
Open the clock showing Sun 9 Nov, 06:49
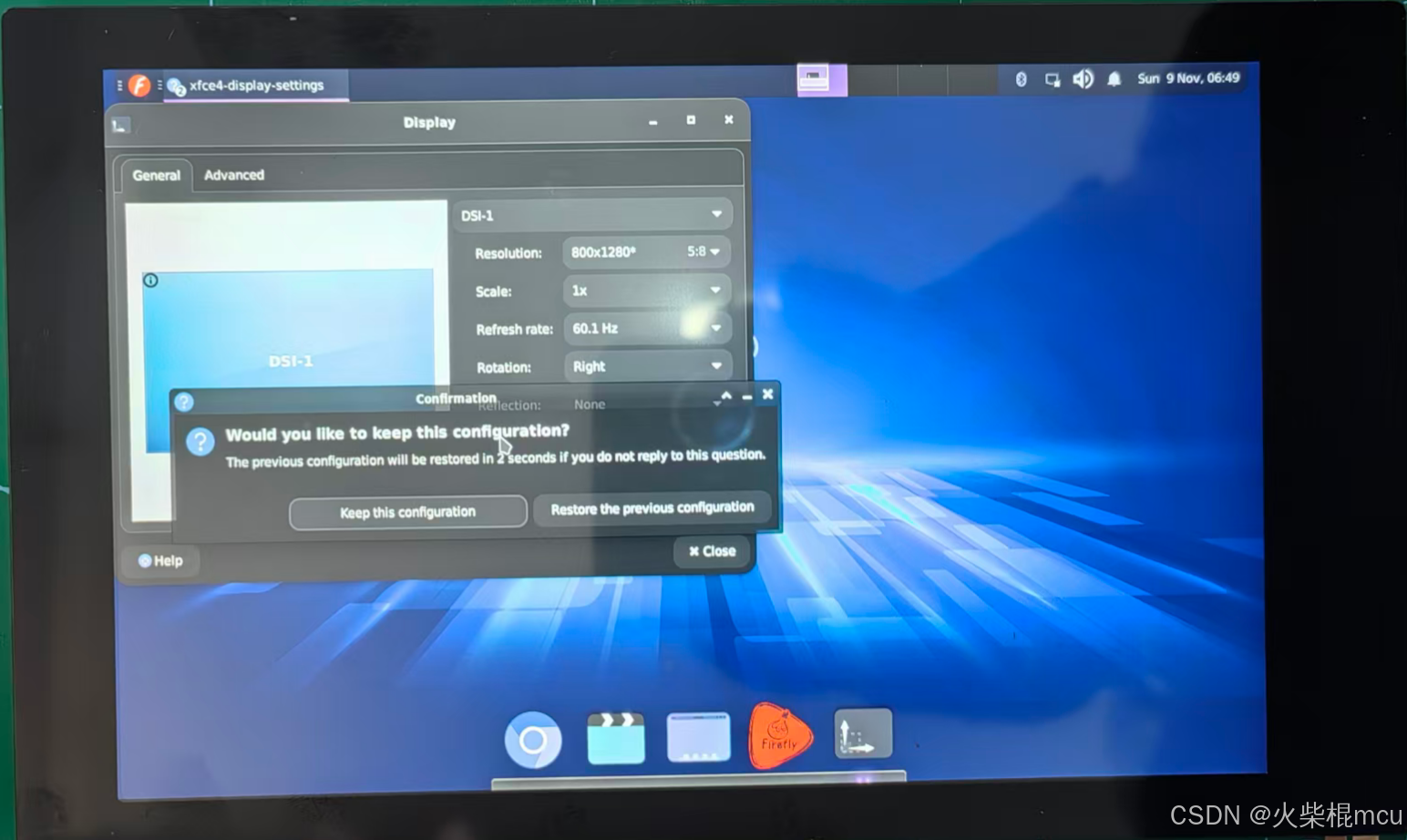click(1188, 78)
